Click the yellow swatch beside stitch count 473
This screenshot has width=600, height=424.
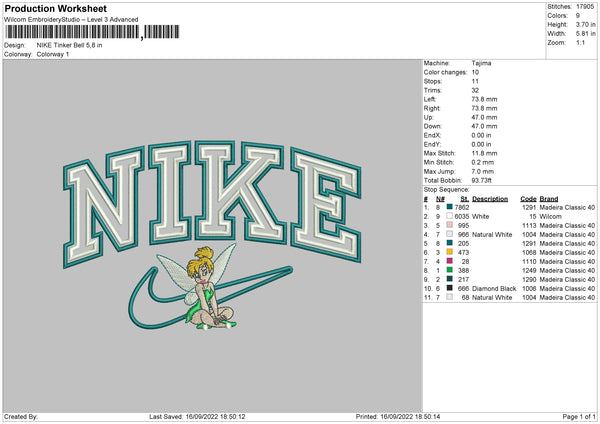(x=449, y=252)
